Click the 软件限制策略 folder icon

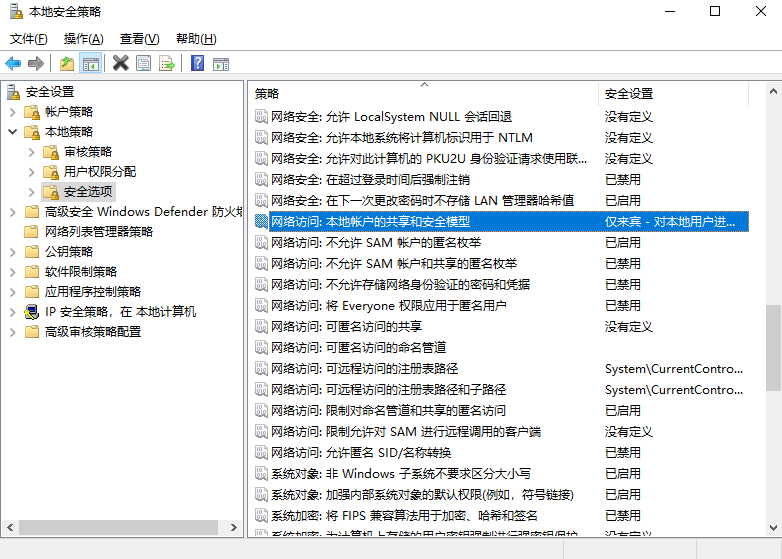[32, 272]
